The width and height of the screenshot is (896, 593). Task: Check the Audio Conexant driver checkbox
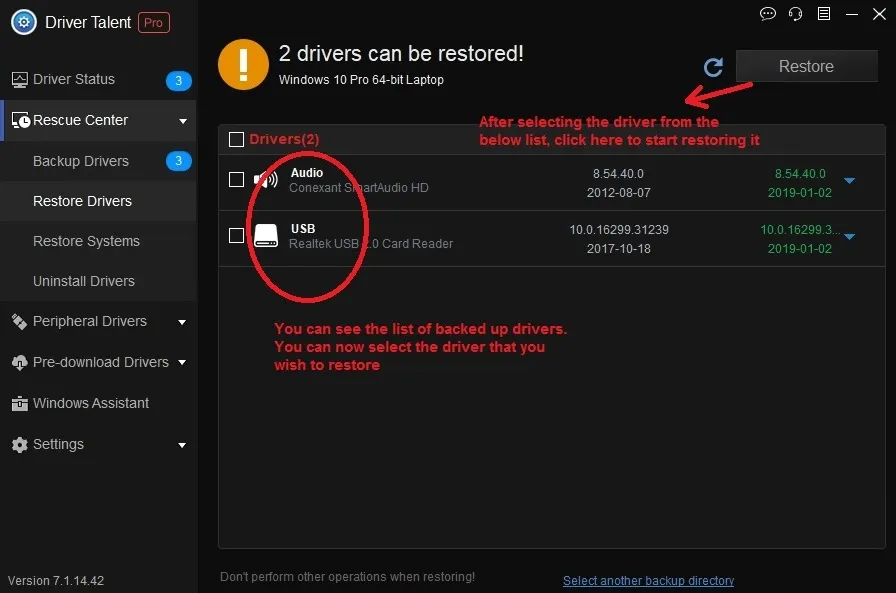[x=236, y=179]
